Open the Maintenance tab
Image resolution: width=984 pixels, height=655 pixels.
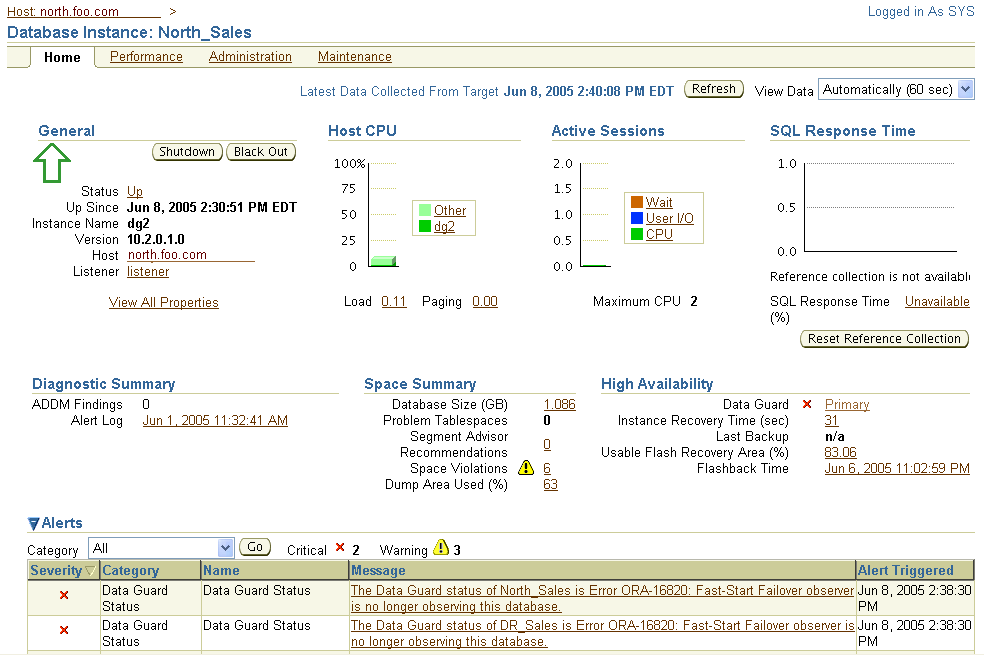pos(354,57)
